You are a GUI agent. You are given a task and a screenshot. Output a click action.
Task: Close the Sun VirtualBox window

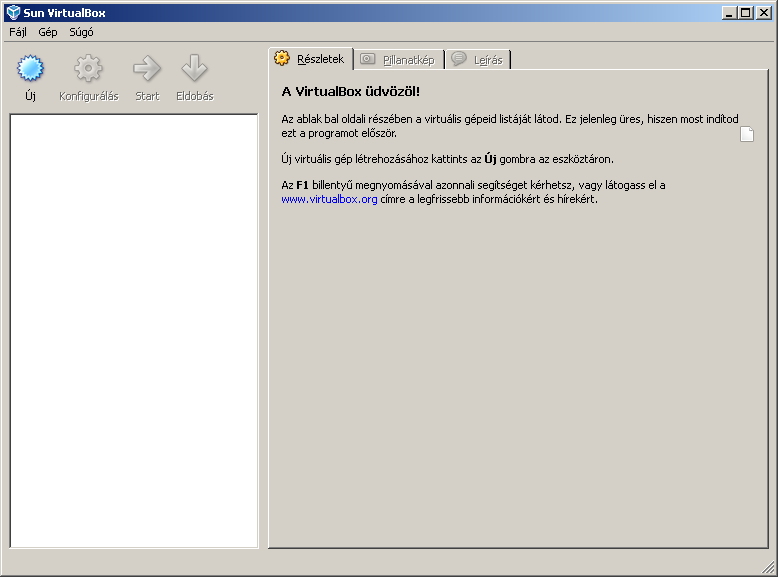click(764, 13)
